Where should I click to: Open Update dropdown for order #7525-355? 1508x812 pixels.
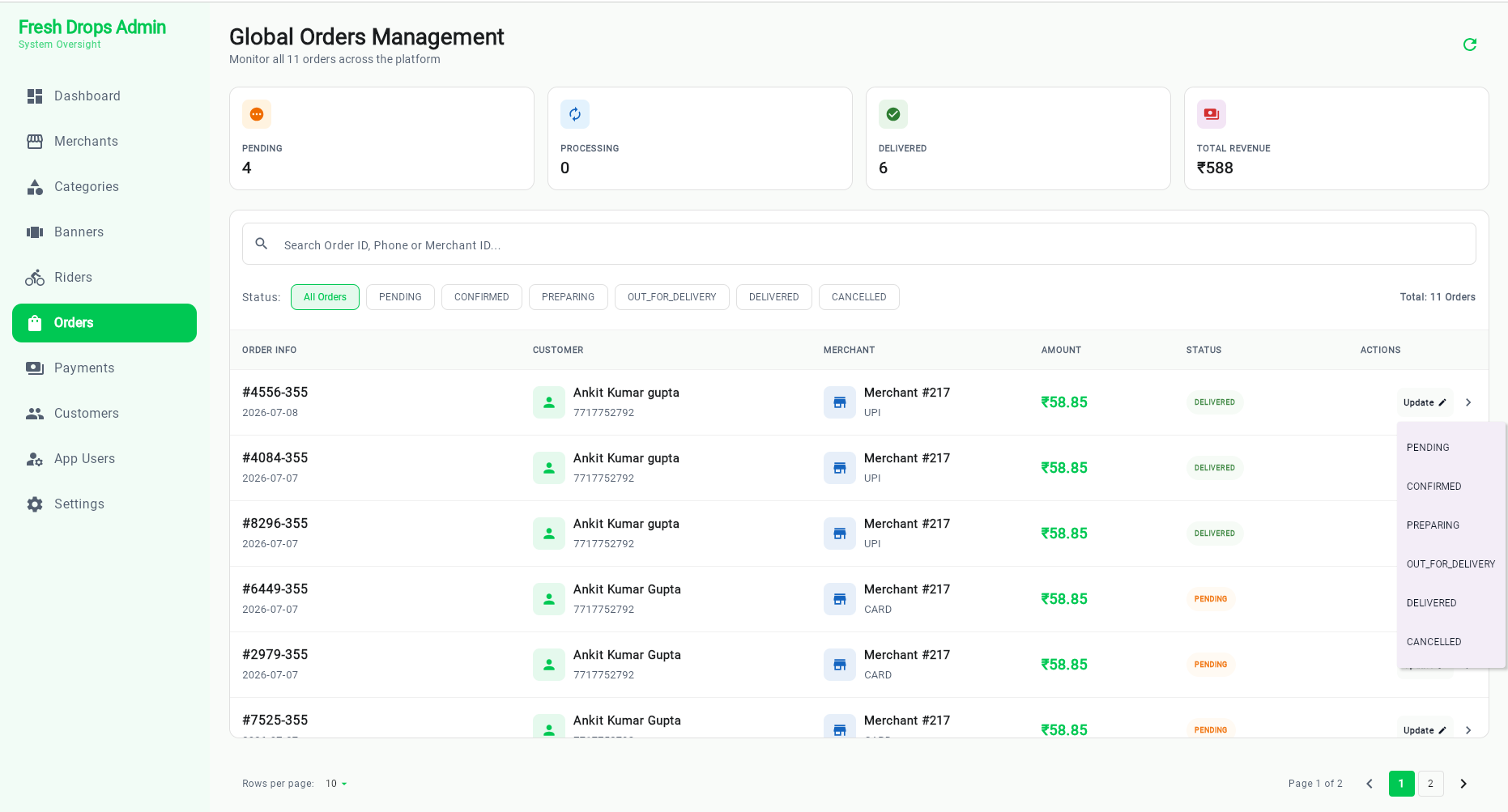[1425, 729]
